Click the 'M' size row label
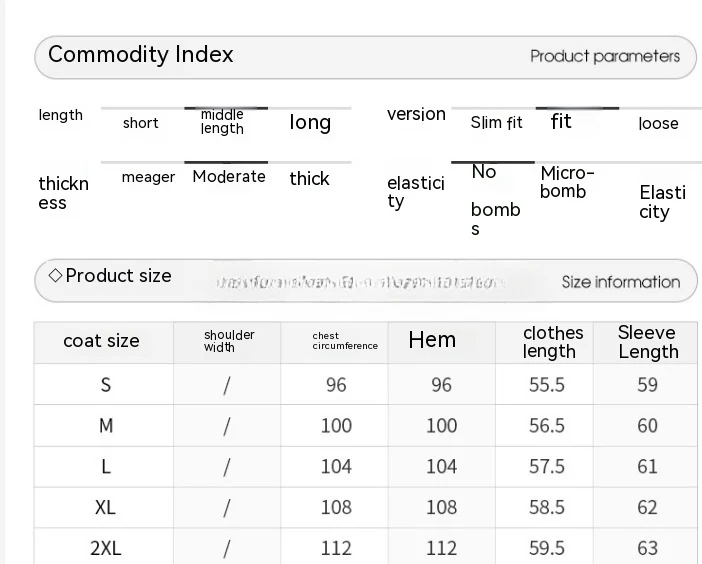 tap(106, 426)
